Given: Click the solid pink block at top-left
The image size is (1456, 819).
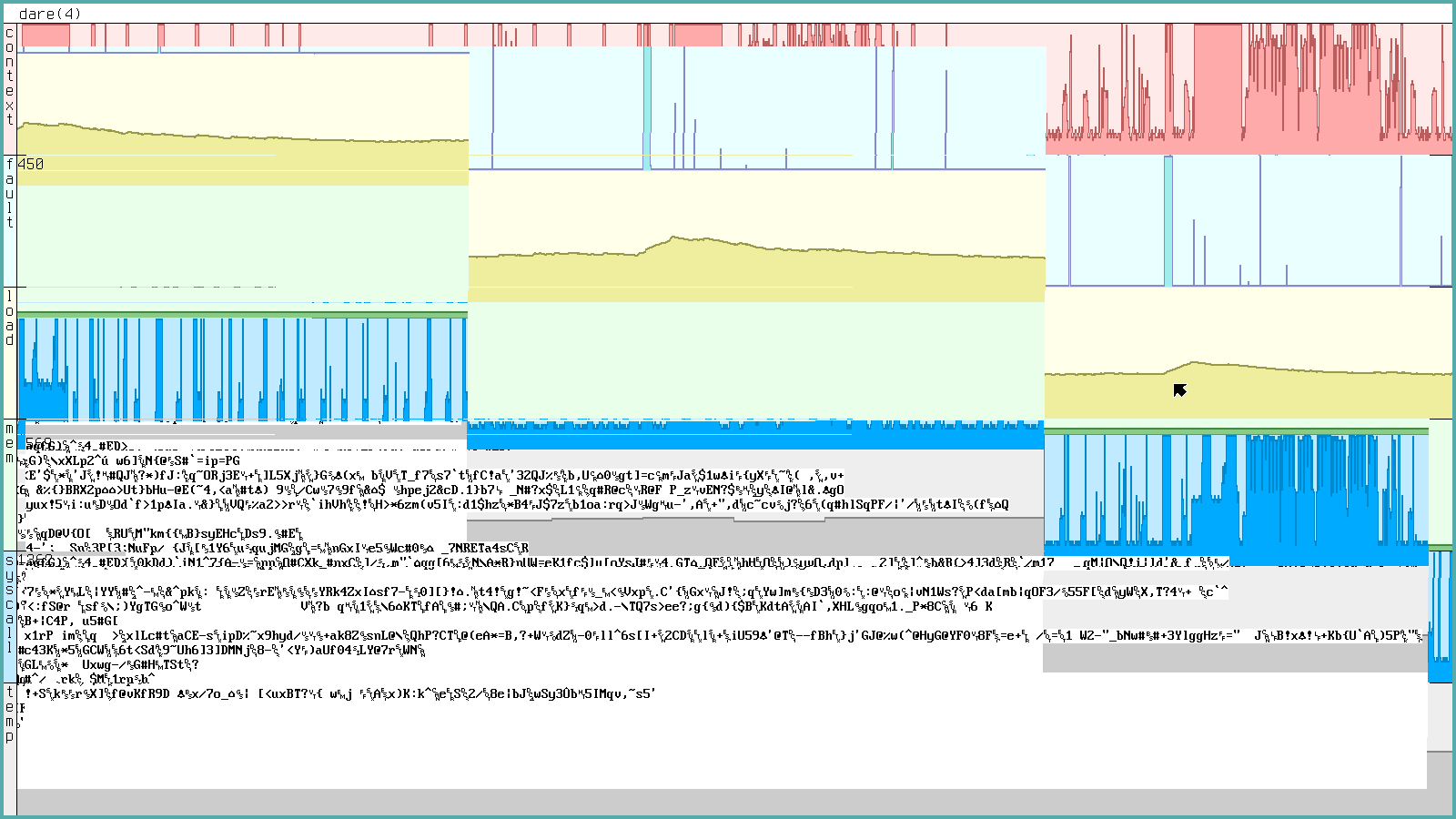Looking at the screenshot, I should tap(45, 35).
